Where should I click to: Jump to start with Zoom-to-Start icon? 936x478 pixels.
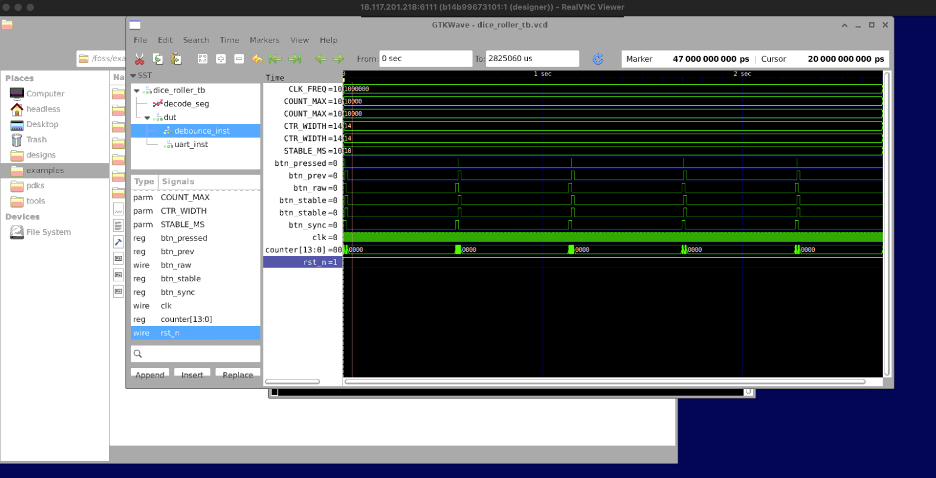(x=275, y=59)
